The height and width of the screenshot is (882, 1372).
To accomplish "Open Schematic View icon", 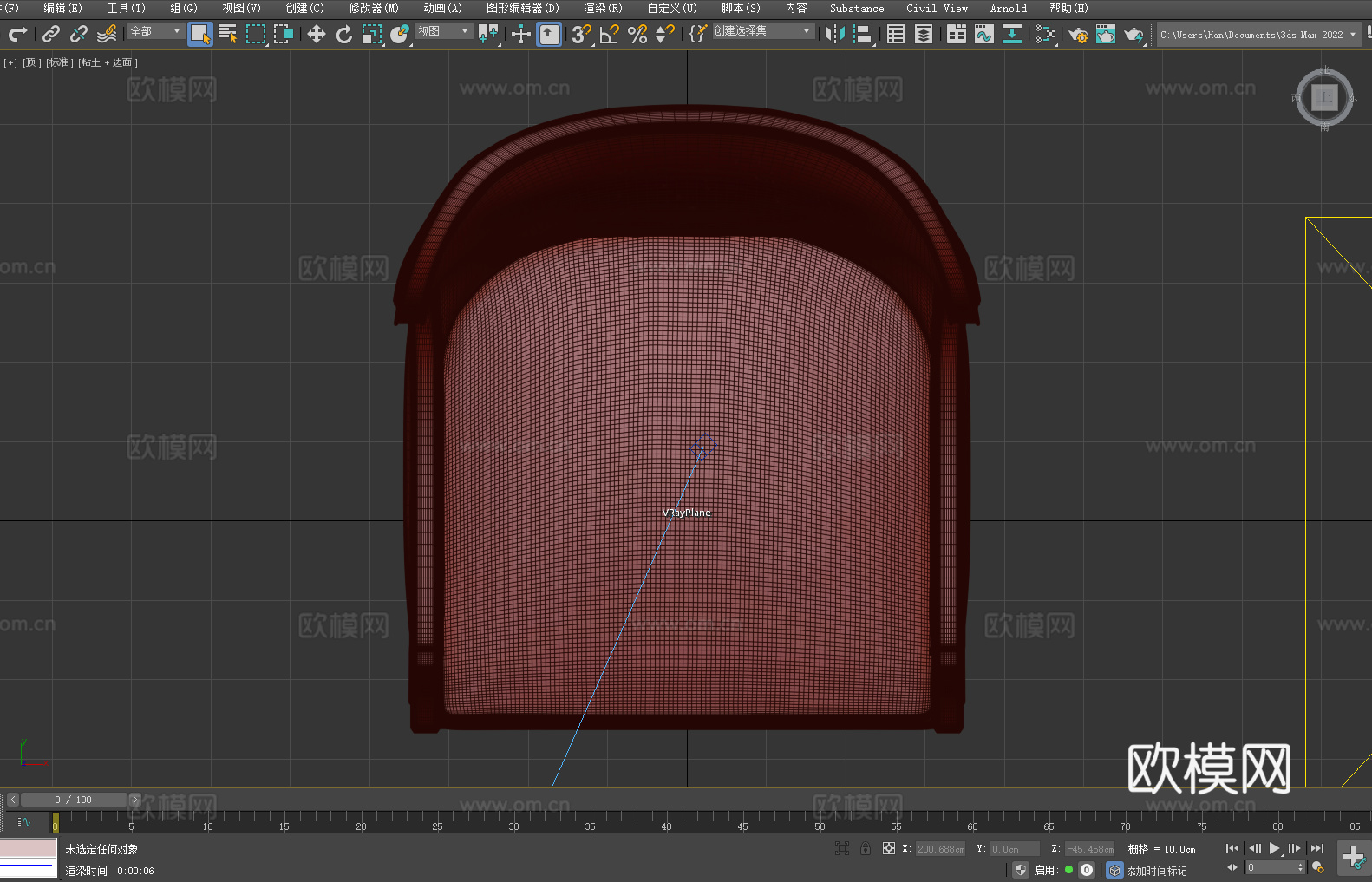I will [x=1045, y=34].
